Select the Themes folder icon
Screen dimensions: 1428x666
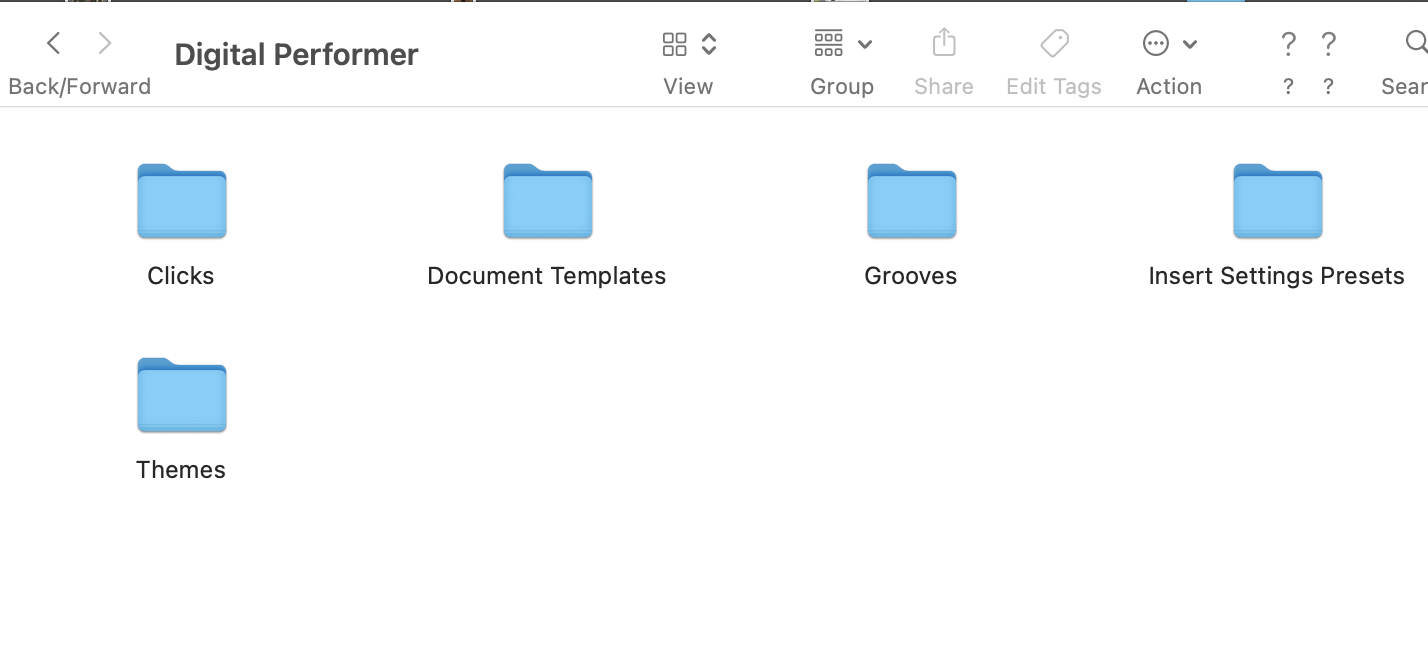tap(182, 395)
